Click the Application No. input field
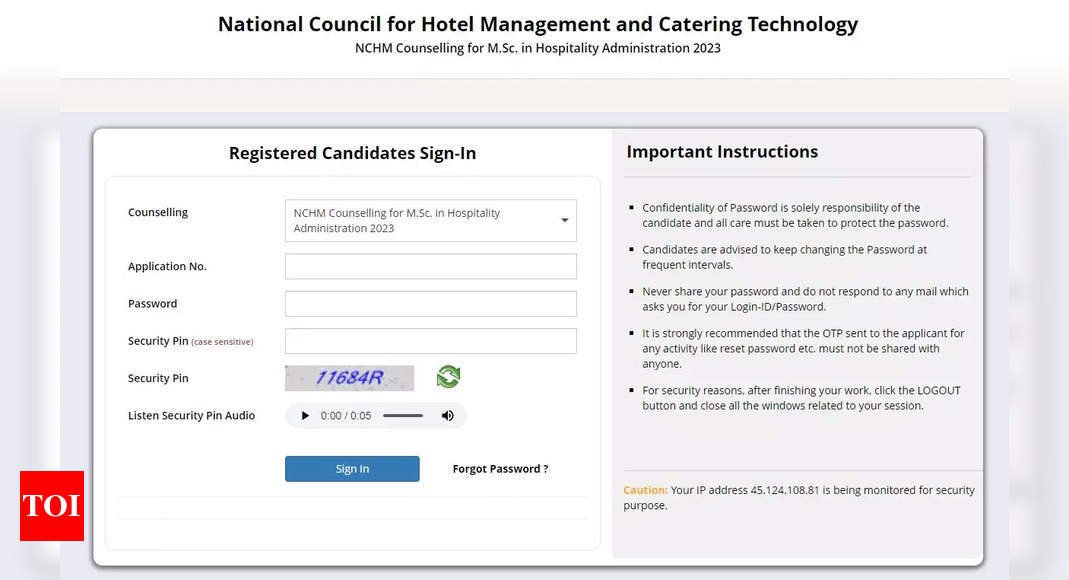This screenshot has width=1069, height=580. click(x=431, y=266)
